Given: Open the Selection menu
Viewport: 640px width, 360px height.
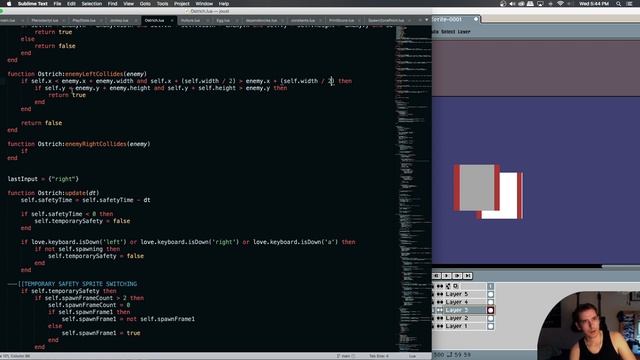Looking at the screenshot, I should pyautogui.click(x=91, y=4).
